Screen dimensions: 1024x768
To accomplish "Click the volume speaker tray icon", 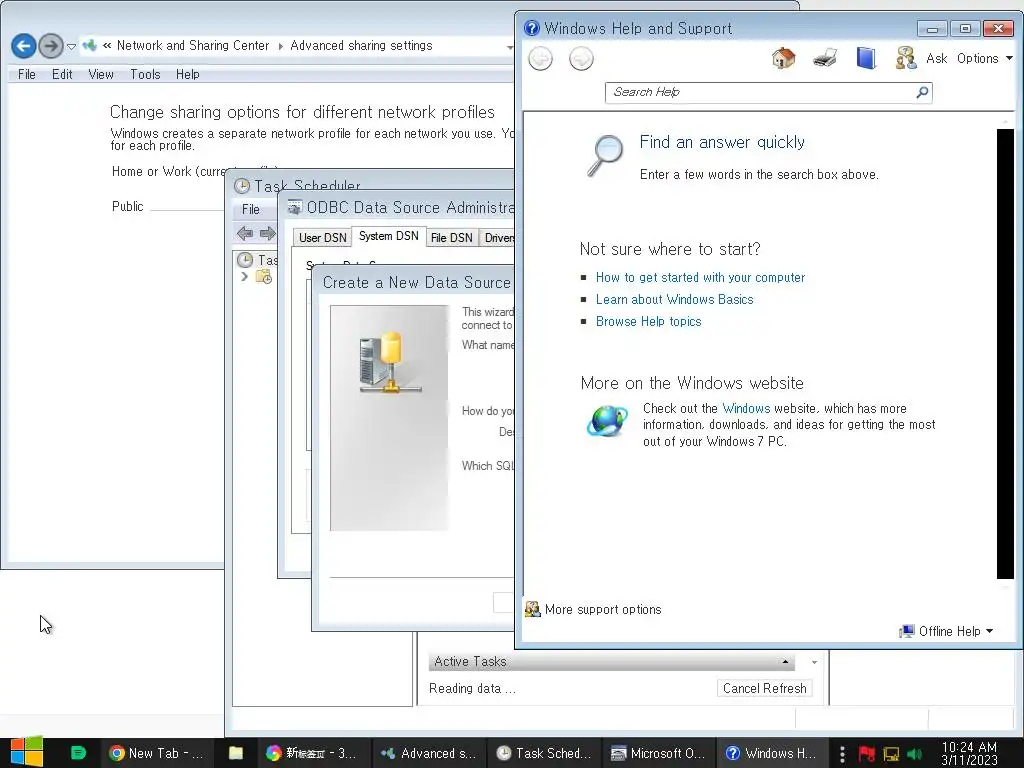I will (x=914, y=754).
